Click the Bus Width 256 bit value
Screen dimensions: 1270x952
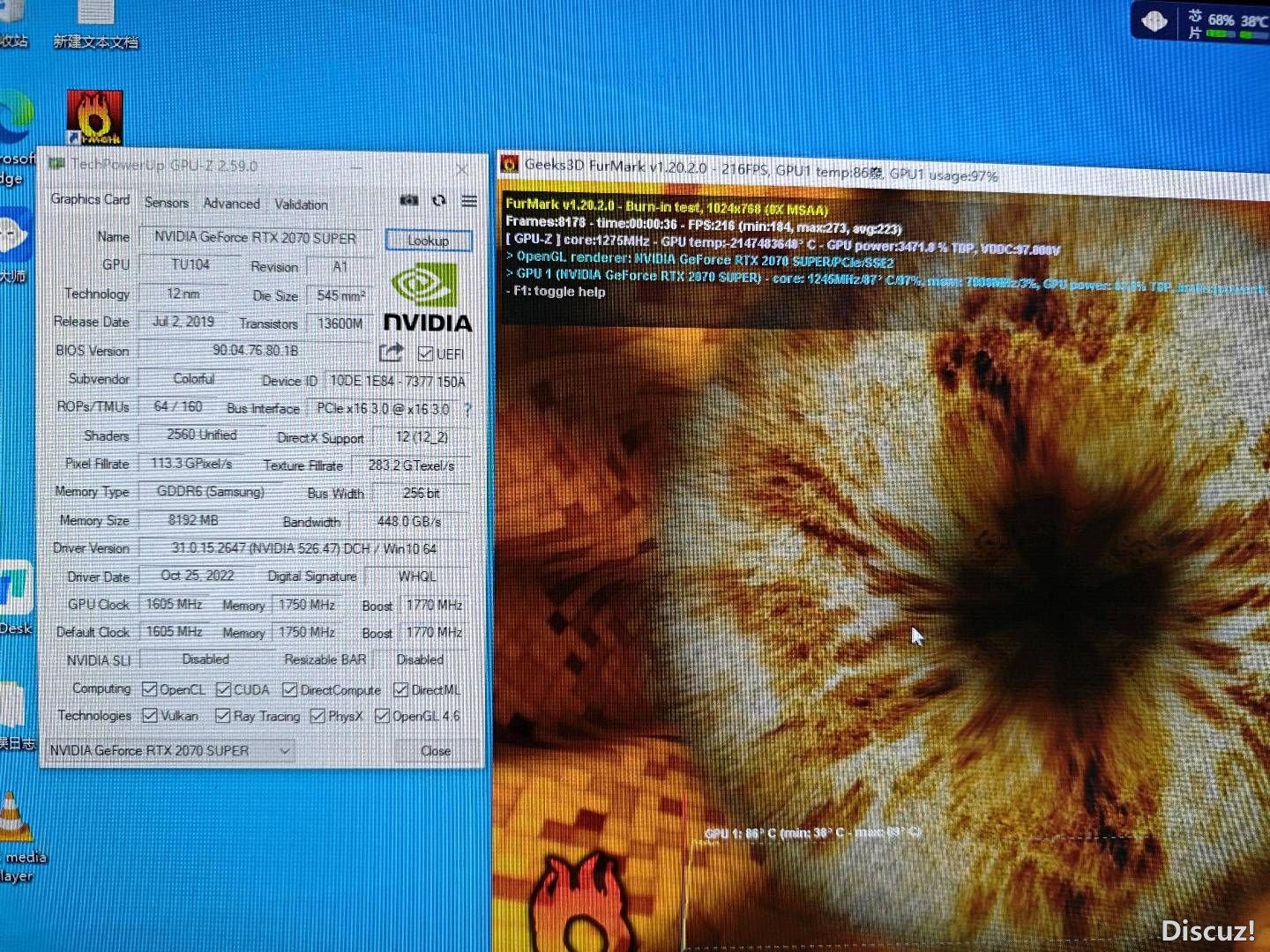422,494
